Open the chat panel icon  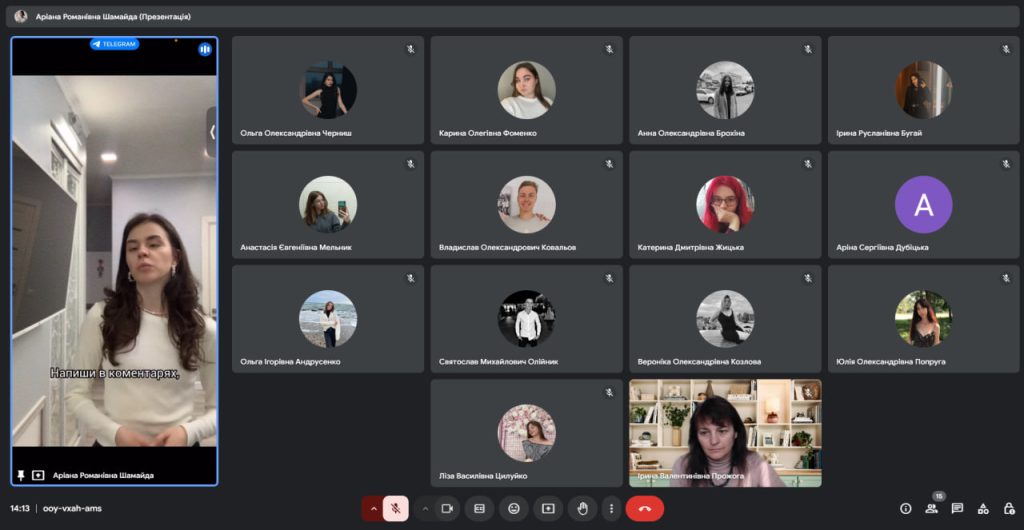coord(957,508)
